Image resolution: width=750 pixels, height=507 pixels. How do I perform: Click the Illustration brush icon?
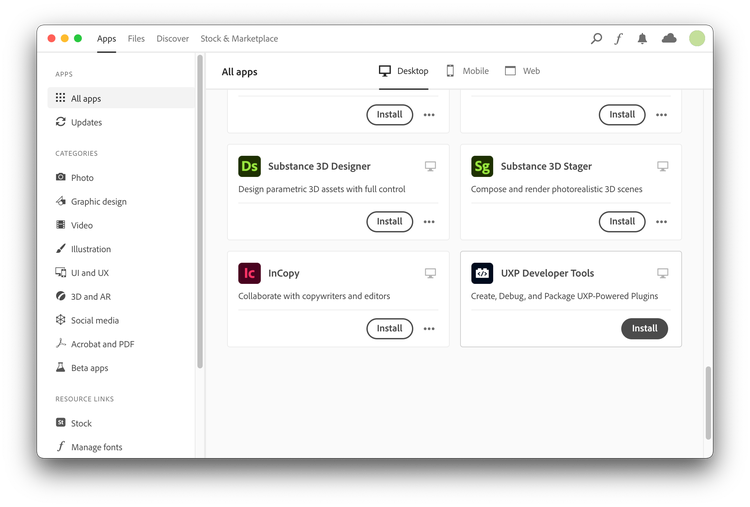point(60,248)
